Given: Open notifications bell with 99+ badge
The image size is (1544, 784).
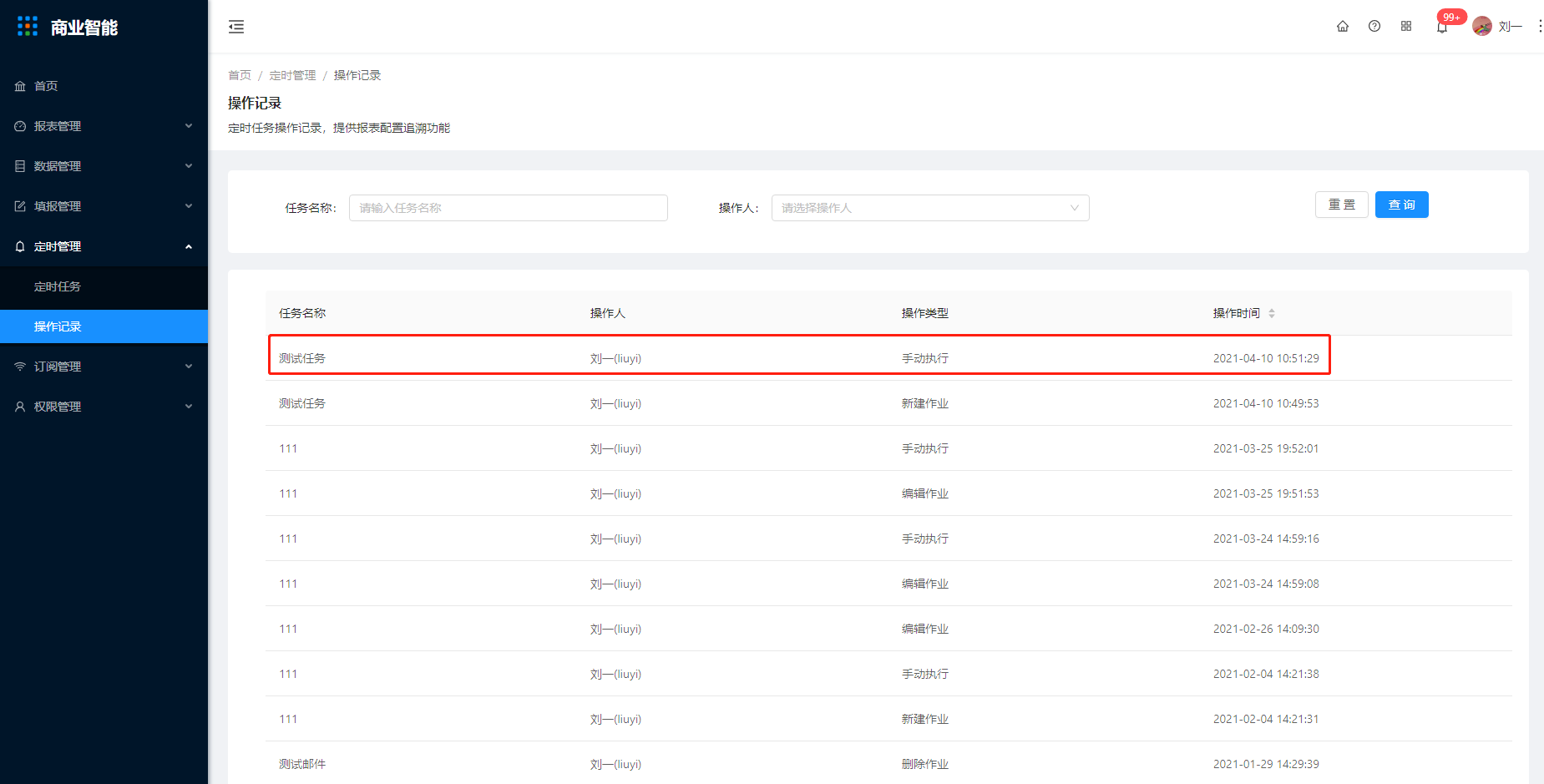Looking at the screenshot, I should point(1442,27).
